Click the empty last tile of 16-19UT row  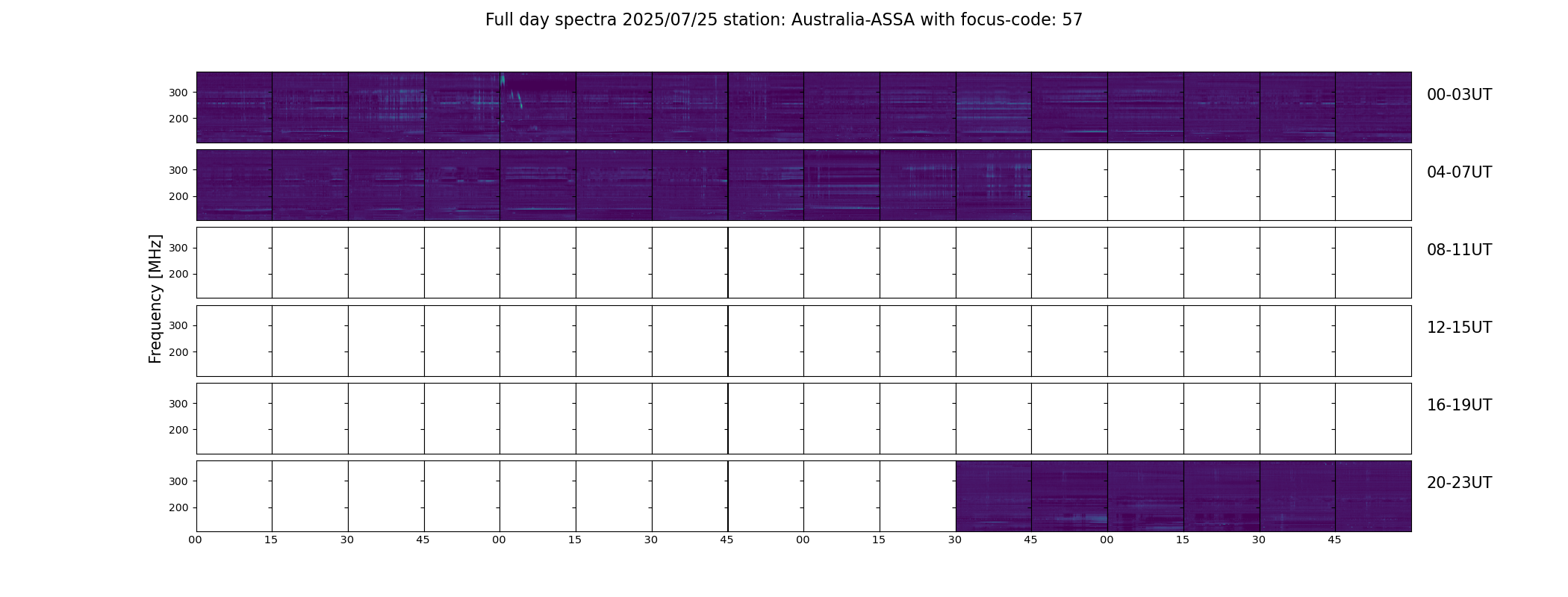pos(1373,419)
